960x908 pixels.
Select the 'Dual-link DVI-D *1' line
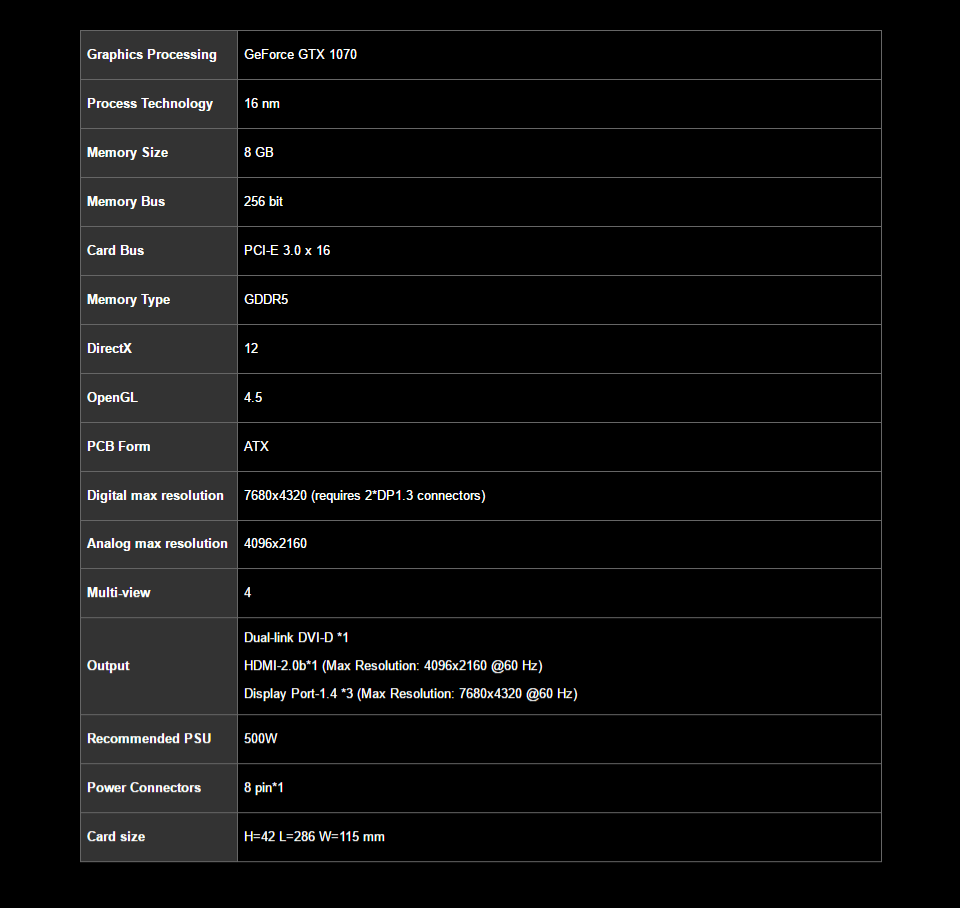(296, 638)
